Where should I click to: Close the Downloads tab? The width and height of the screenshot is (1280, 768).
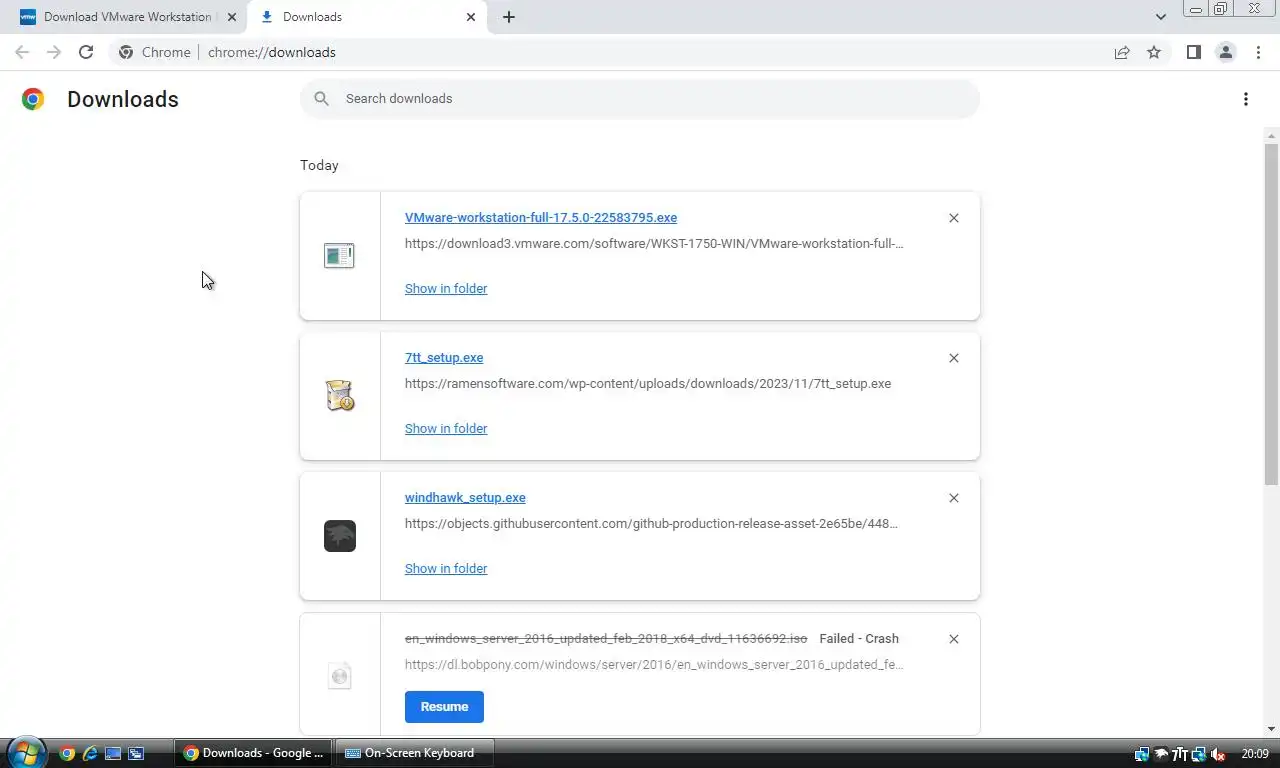coord(471,17)
